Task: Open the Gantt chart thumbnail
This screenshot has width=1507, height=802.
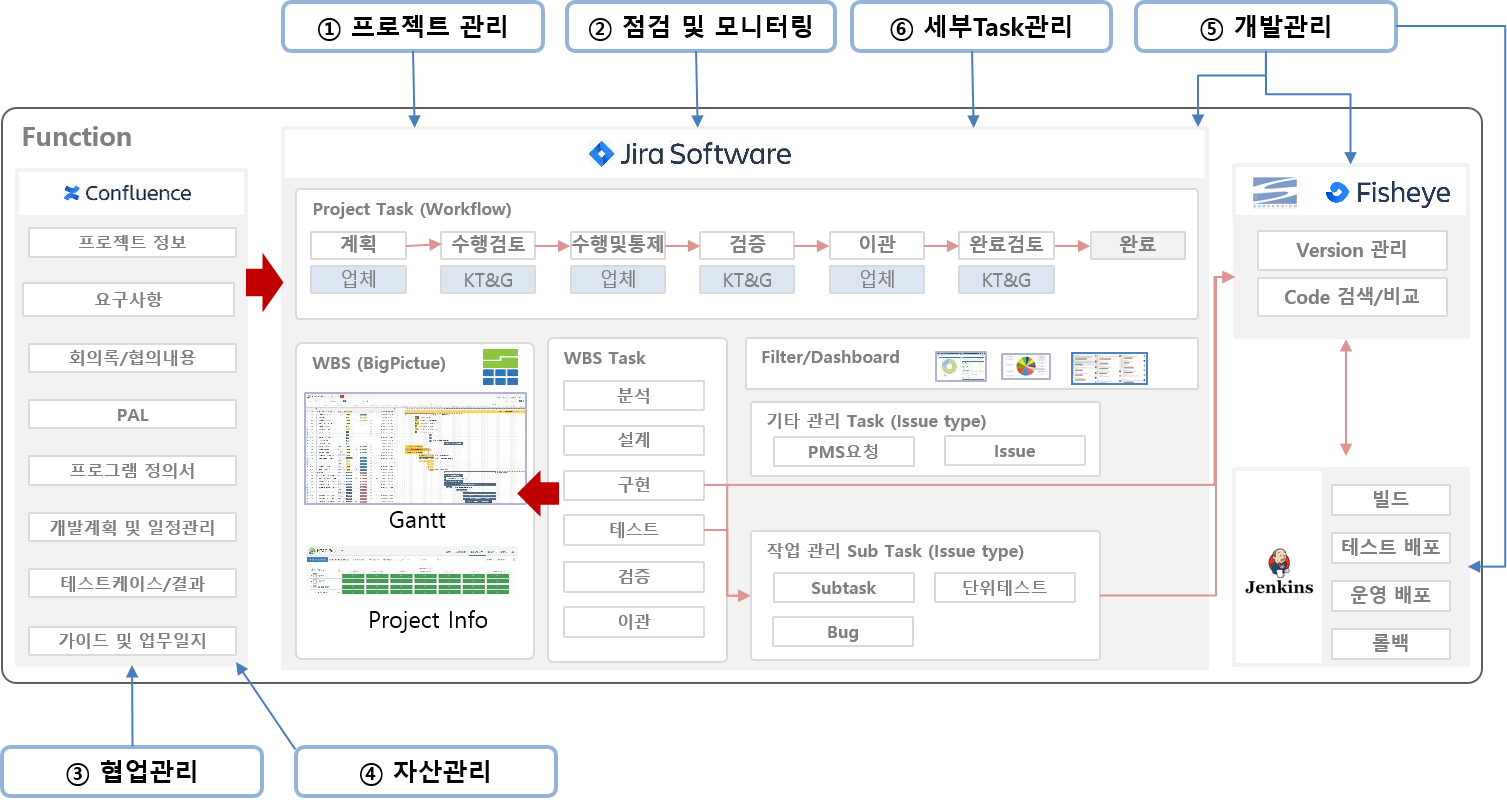Action: click(x=416, y=448)
